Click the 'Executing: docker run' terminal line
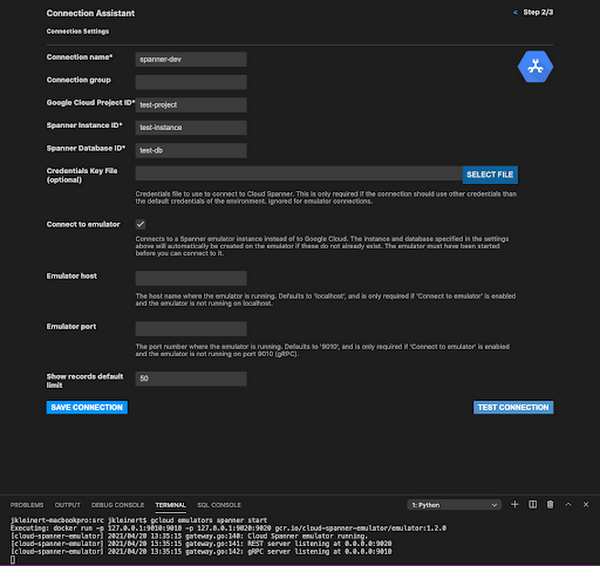Viewport: 600px width, 566px height. click(228, 528)
